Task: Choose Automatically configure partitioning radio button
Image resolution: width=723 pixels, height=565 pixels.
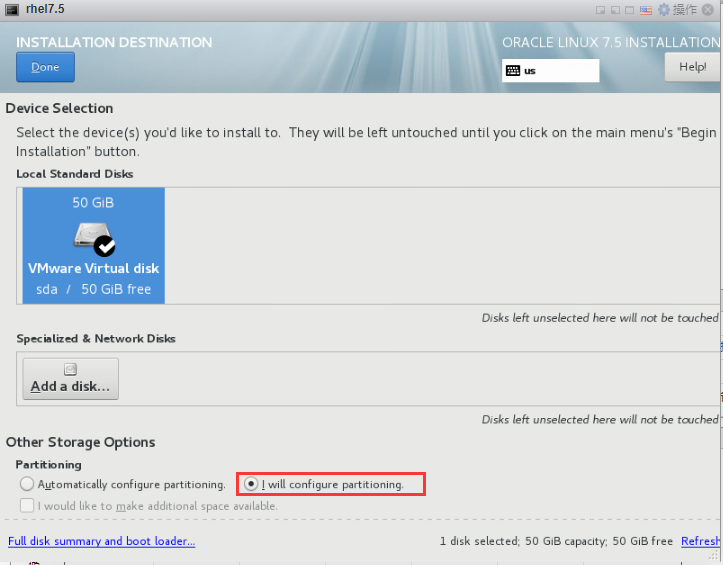Action: (27, 484)
